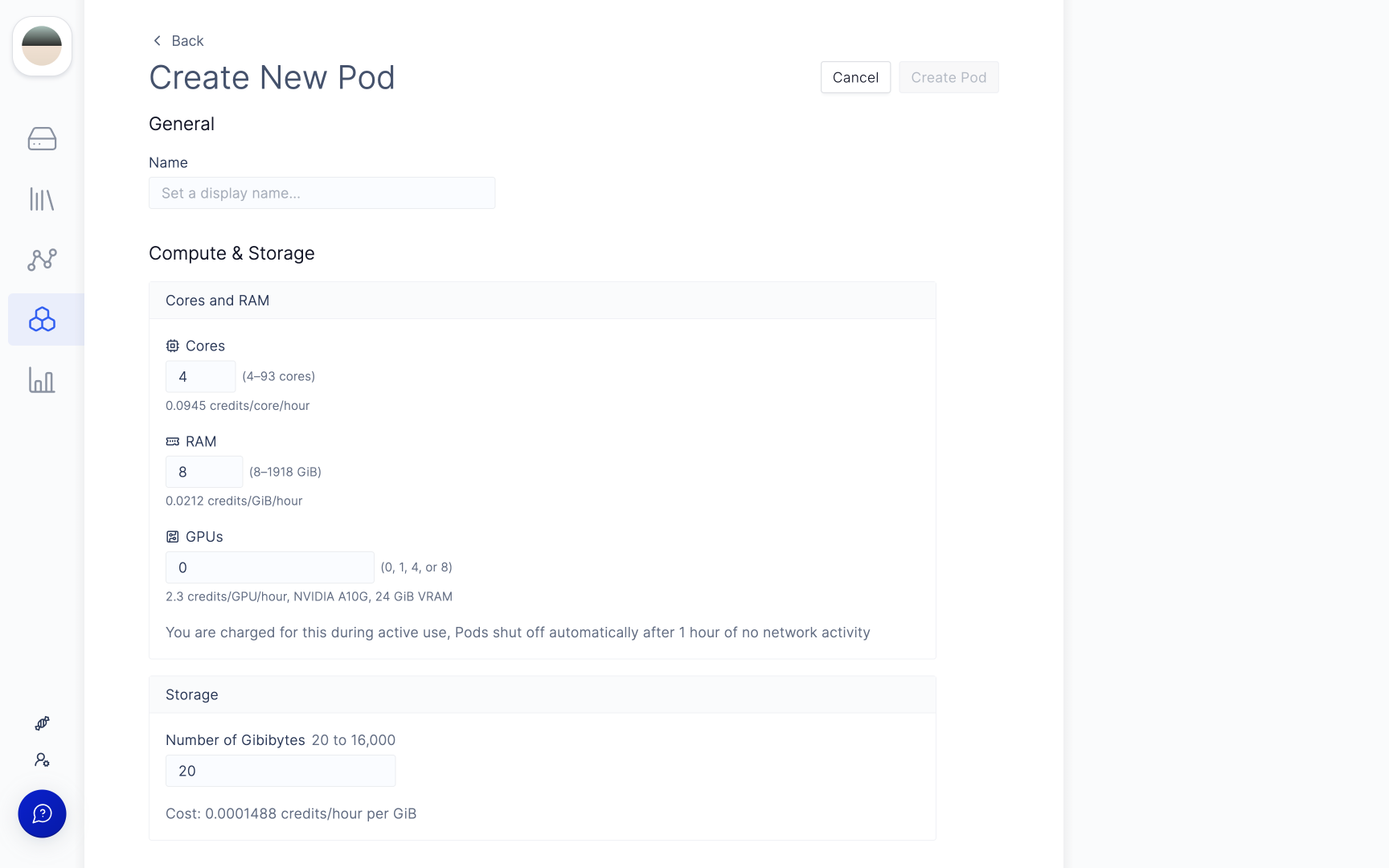Image resolution: width=1389 pixels, height=868 pixels.
Task: Click the Number of Gibibytes storage input
Action: point(281,771)
